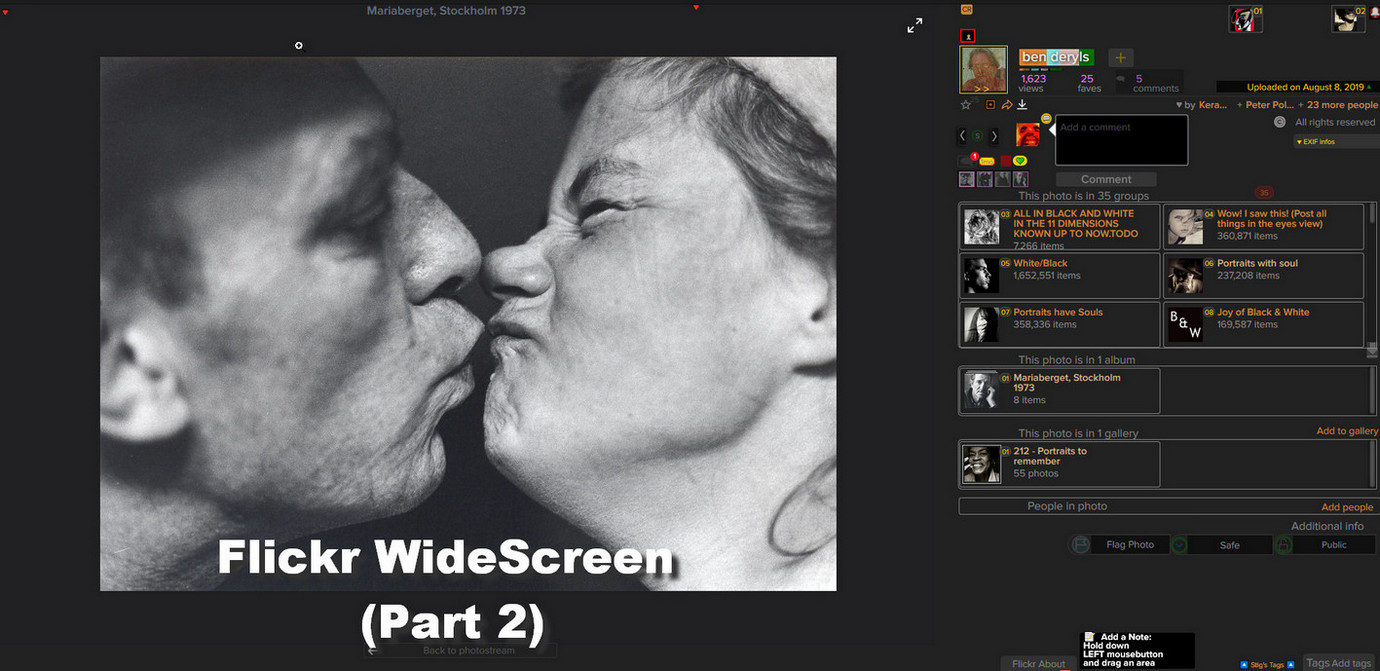Click the fullscreen expand arrows above the photo

(914, 25)
